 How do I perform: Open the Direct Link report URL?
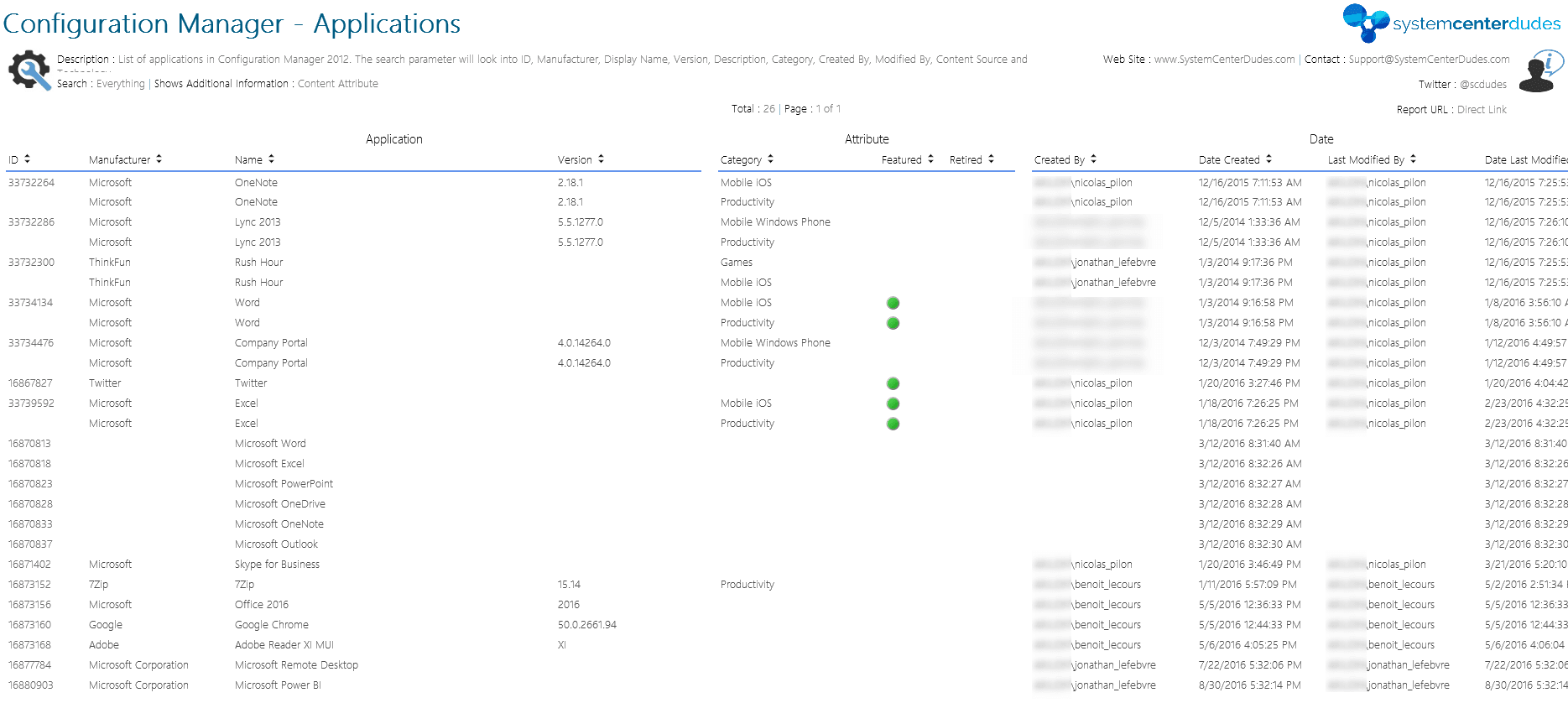tap(1482, 110)
